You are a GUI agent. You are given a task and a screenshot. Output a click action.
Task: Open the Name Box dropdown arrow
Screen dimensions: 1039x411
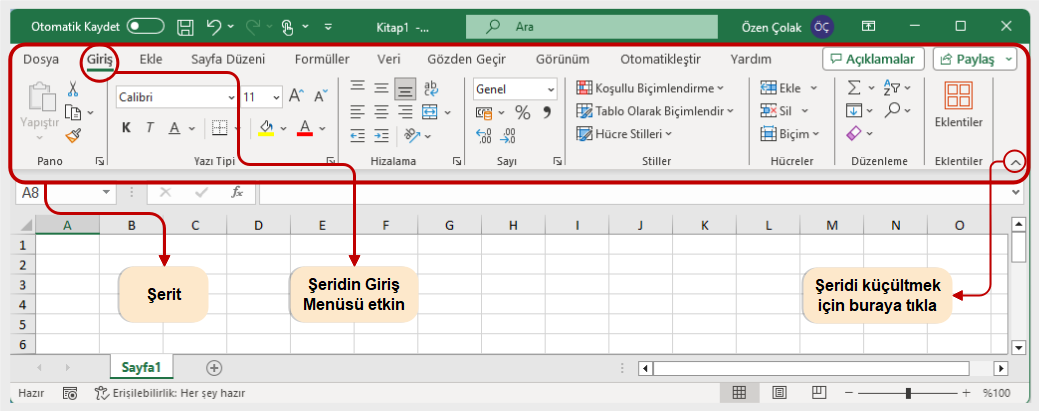[x=106, y=192]
